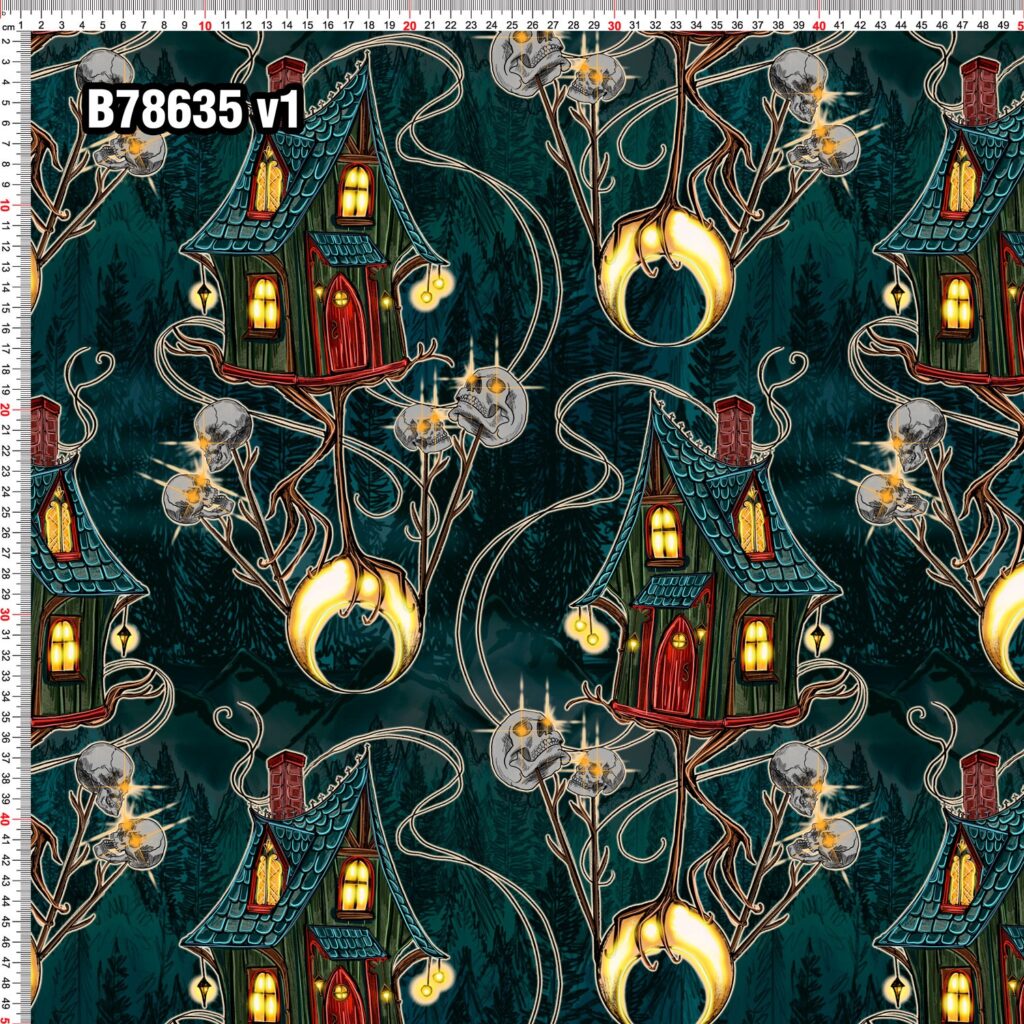Click the red 30 on the horizontal ruler
This screenshot has width=1024, height=1024.
[614, 25]
